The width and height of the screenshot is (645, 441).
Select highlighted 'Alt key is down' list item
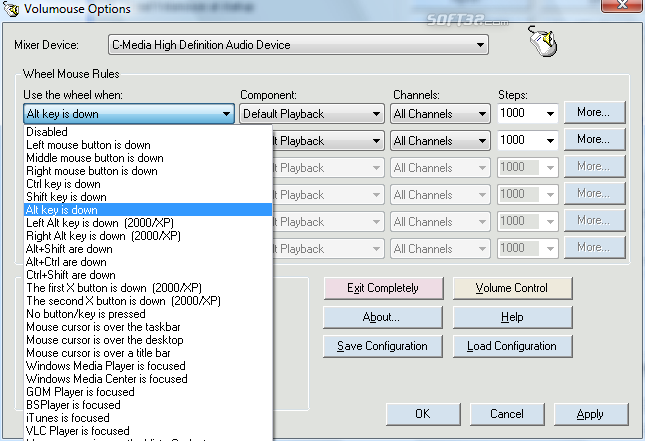148,210
